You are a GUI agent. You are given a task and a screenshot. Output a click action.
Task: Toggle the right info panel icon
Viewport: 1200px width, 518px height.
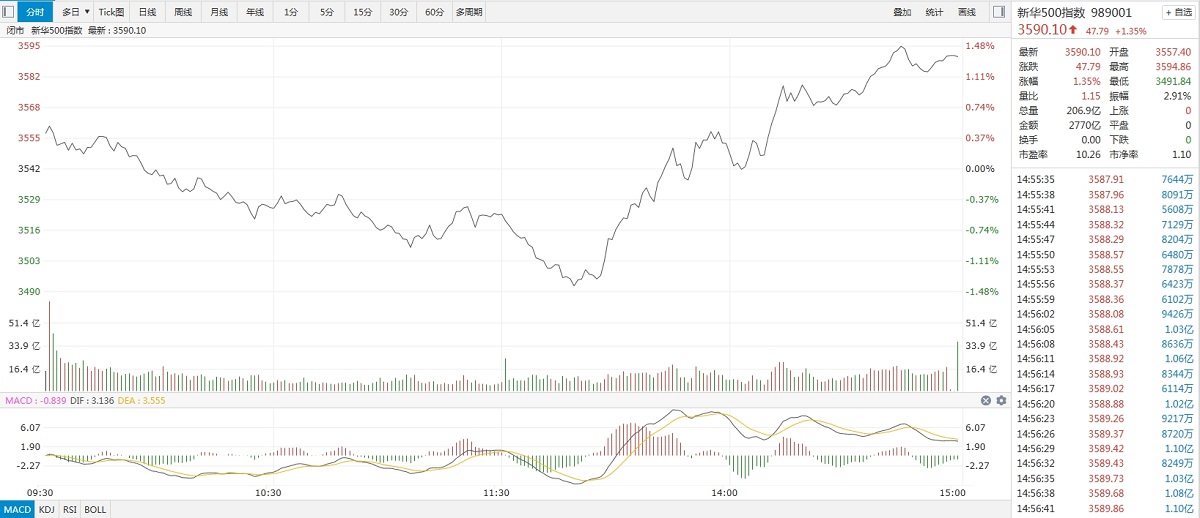(997, 12)
